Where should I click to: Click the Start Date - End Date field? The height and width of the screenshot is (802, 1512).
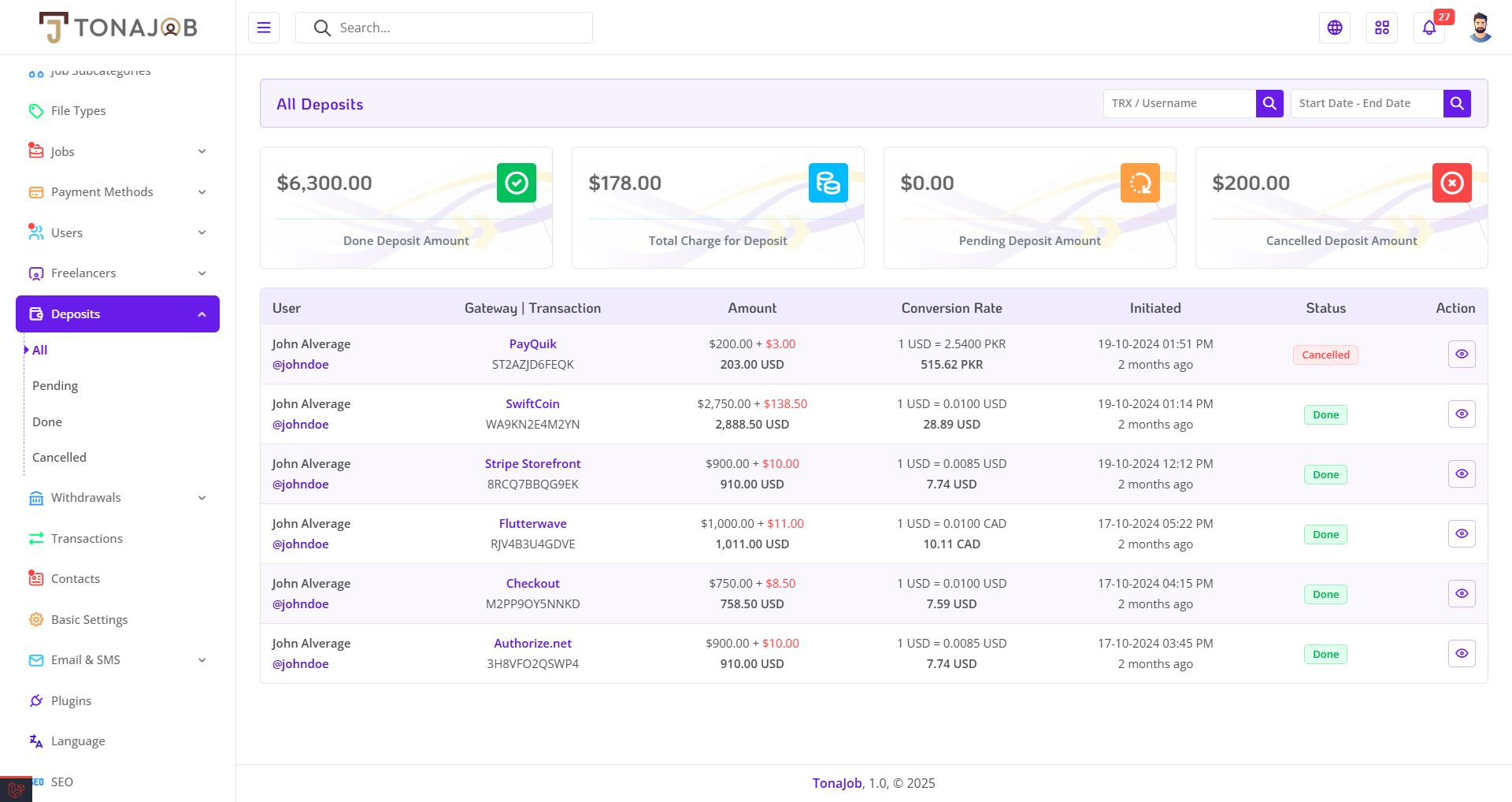tap(1366, 103)
